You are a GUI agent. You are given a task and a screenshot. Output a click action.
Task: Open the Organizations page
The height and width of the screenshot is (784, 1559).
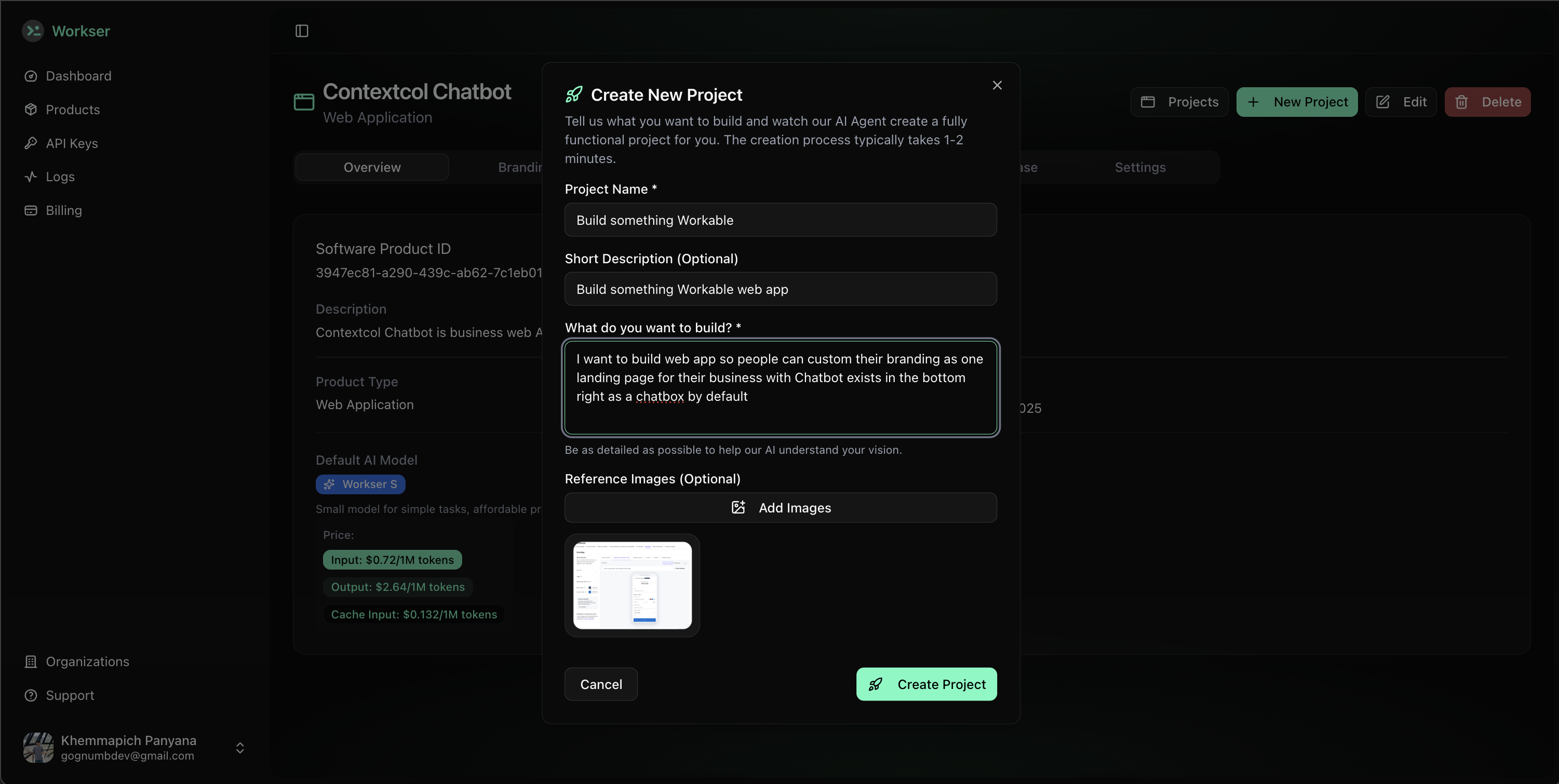(x=87, y=661)
